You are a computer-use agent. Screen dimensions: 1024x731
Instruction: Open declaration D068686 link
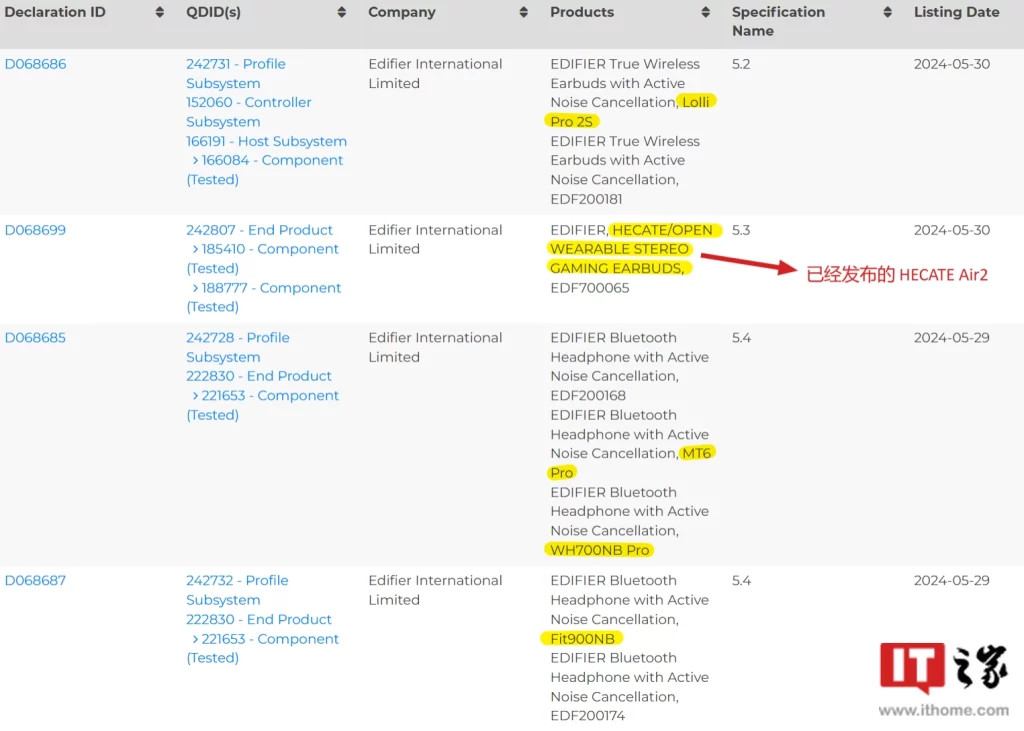[35, 64]
